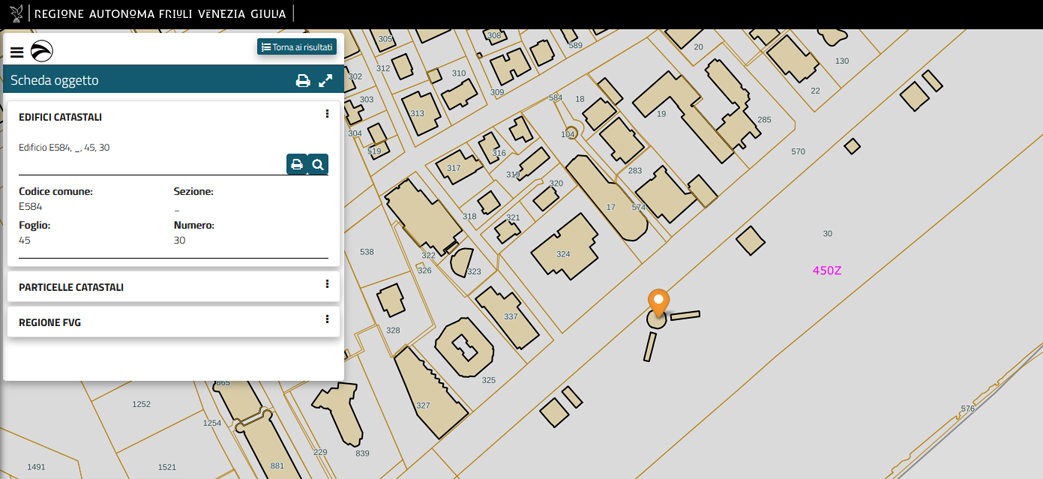The width and height of the screenshot is (1043, 479).
Task: Click the Regione FVG eagle emblem in header
Action: click(16, 14)
